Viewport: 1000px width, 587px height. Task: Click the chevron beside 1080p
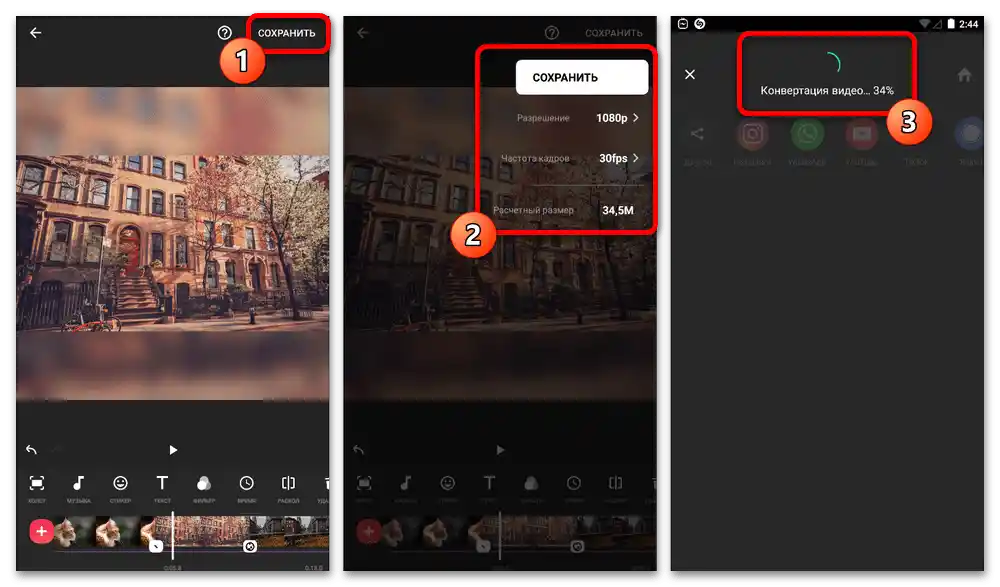point(636,118)
